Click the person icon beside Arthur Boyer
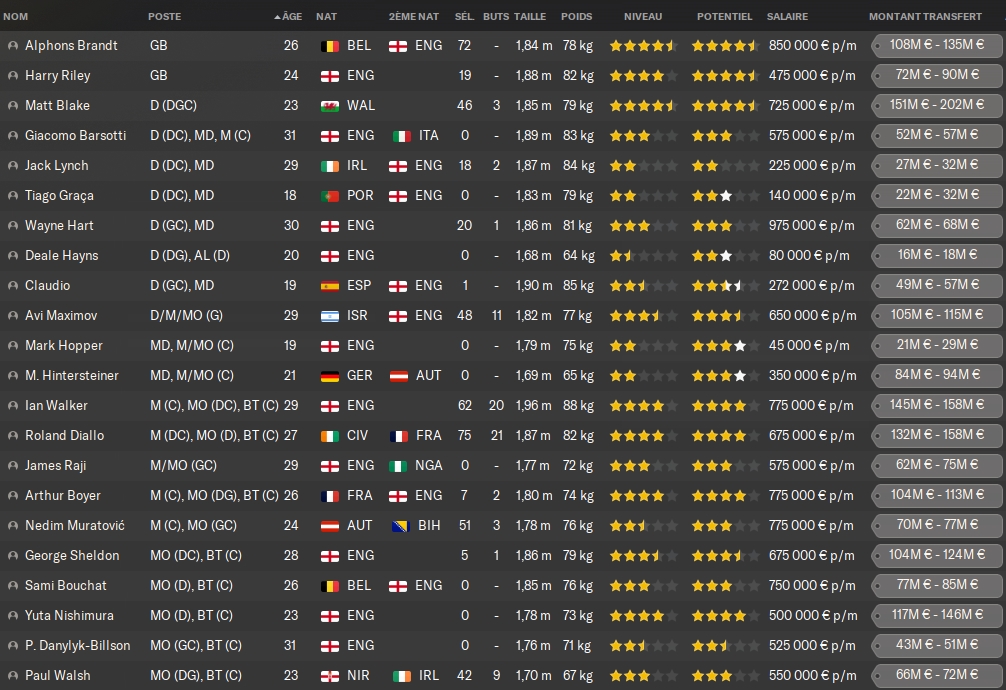1006x690 pixels. pos(12,496)
